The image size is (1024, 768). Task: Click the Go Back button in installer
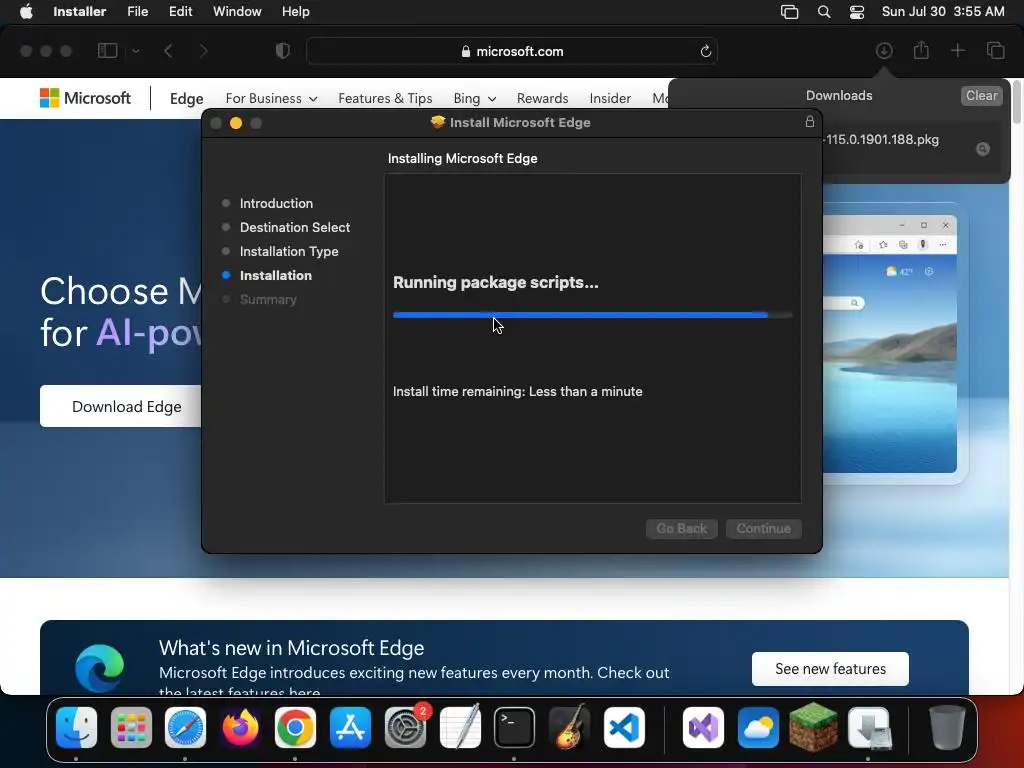point(682,528)
